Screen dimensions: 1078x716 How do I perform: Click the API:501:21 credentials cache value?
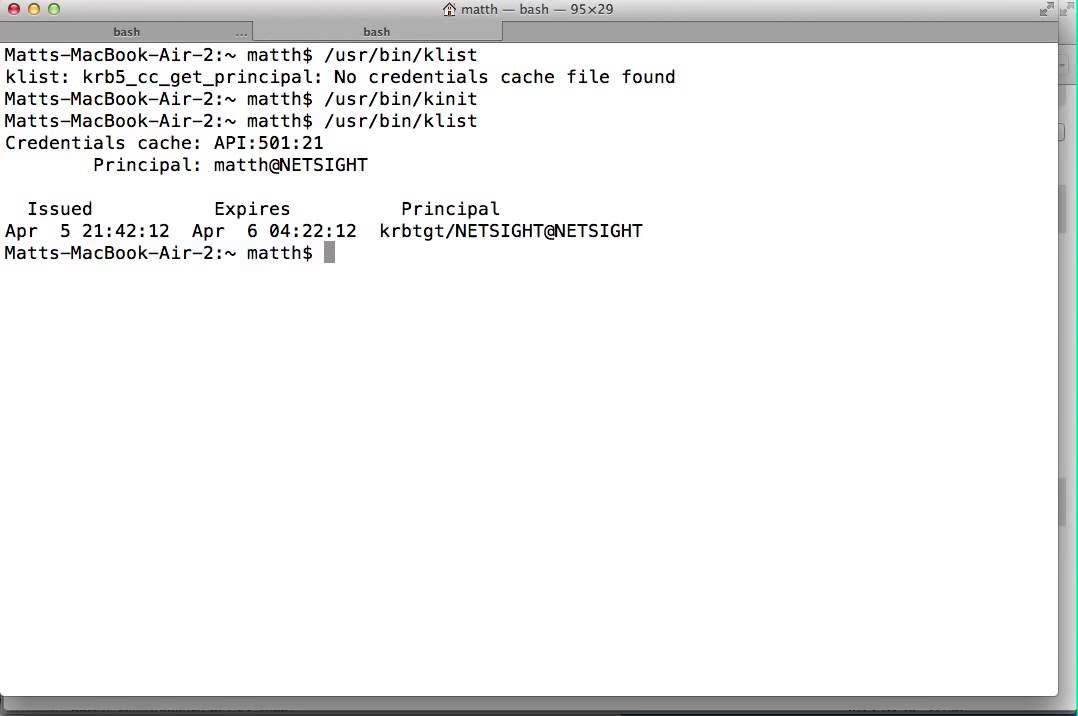point(268,143)
